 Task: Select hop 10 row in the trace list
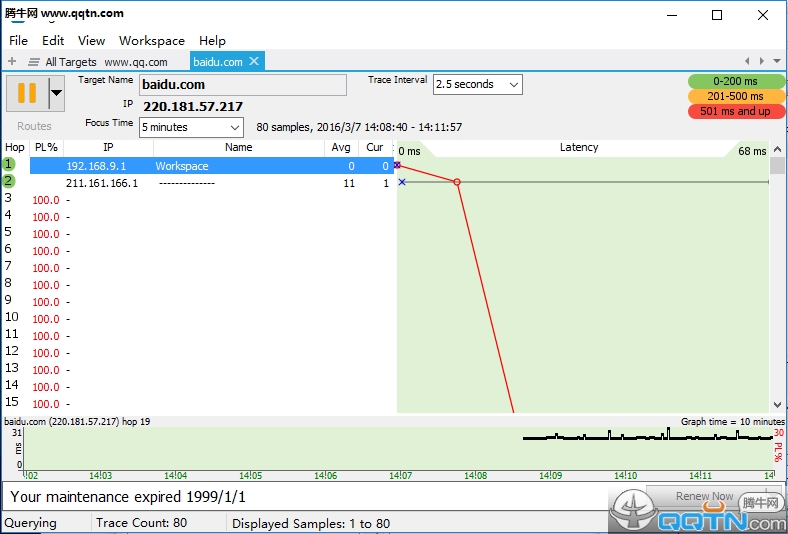pyautogui.click(x=199, y=318)
